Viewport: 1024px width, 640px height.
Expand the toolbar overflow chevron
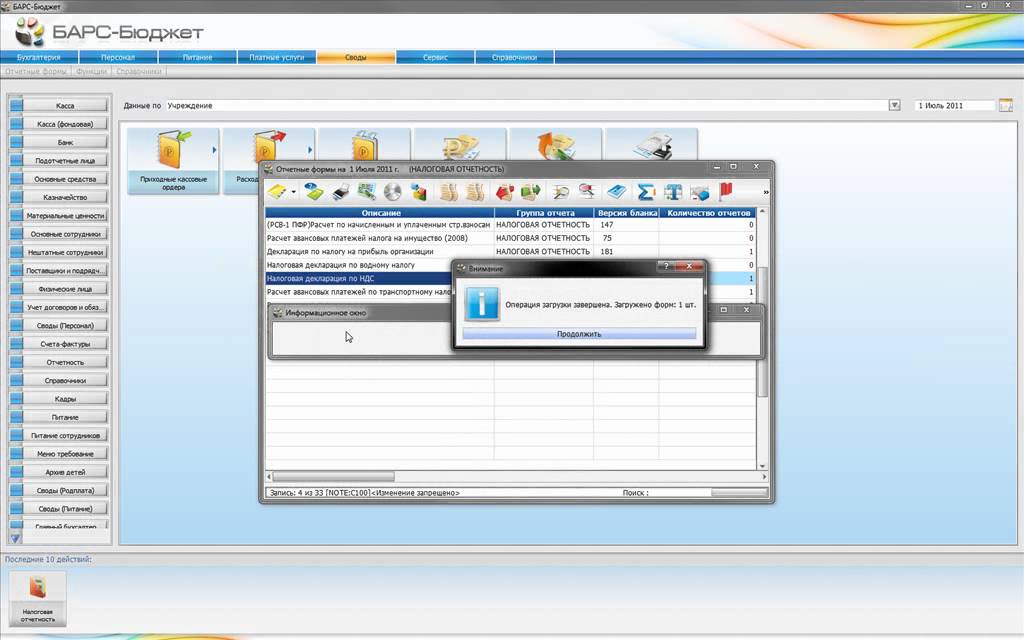pos(765,192)
